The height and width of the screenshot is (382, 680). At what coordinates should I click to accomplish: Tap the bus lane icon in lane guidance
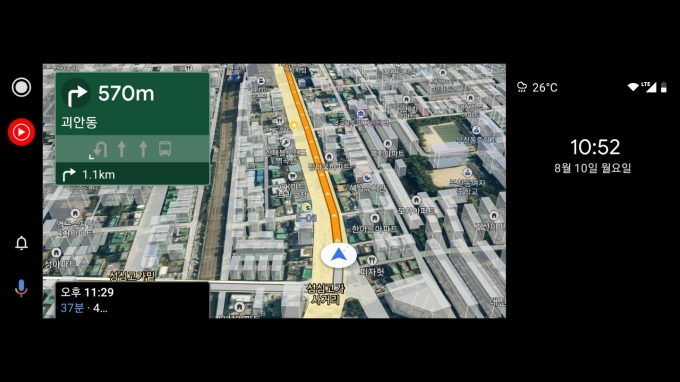[165, 149]
